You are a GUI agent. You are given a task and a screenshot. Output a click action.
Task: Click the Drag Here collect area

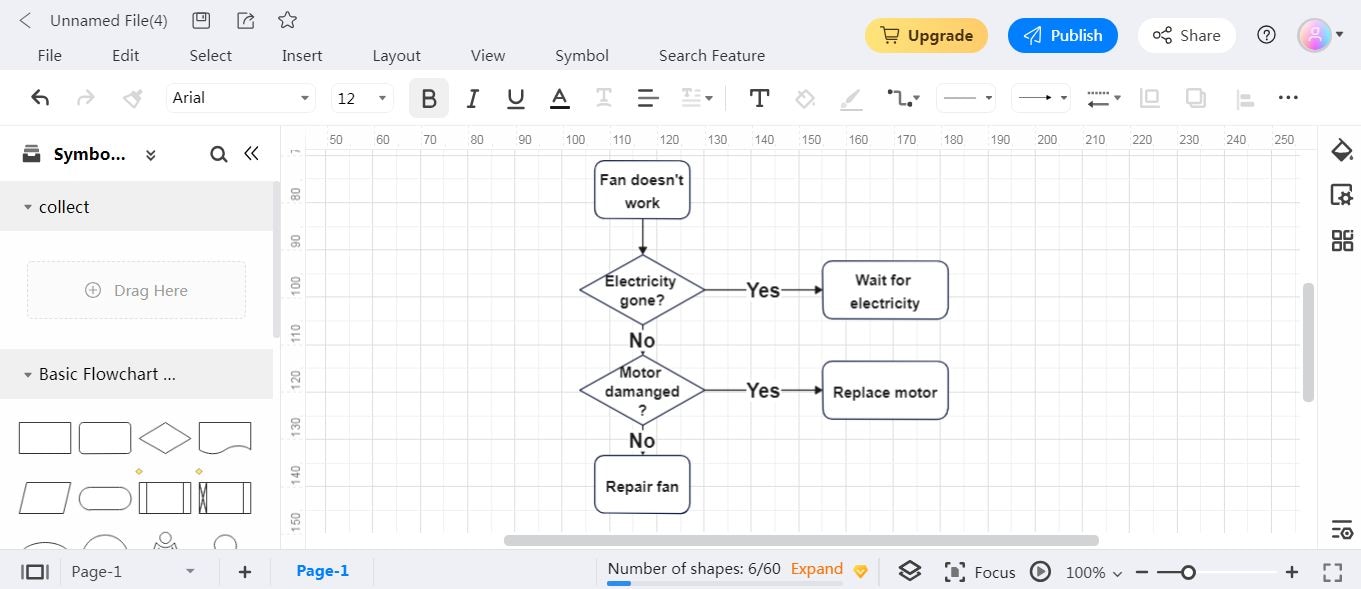pyautogui.click(x=136, y=290)
